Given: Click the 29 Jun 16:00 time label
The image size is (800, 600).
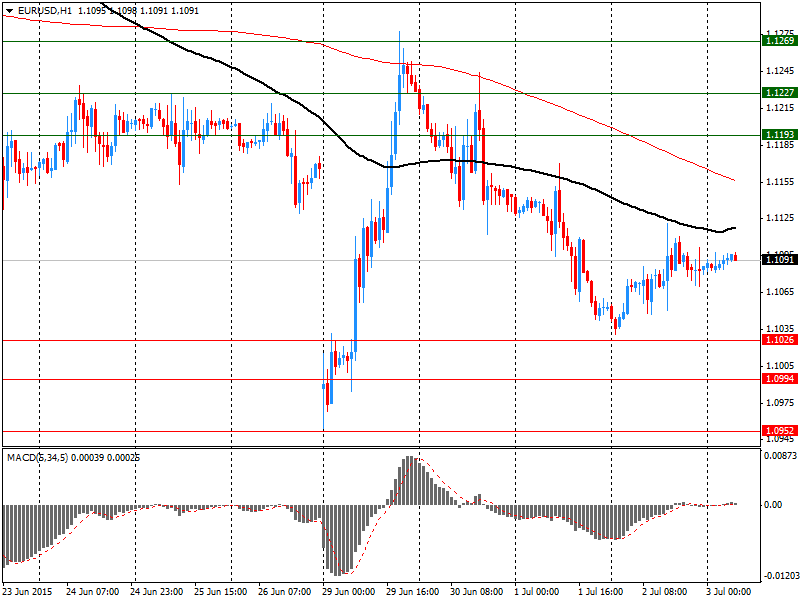Looking at the screenshot, I should point(413,592).
